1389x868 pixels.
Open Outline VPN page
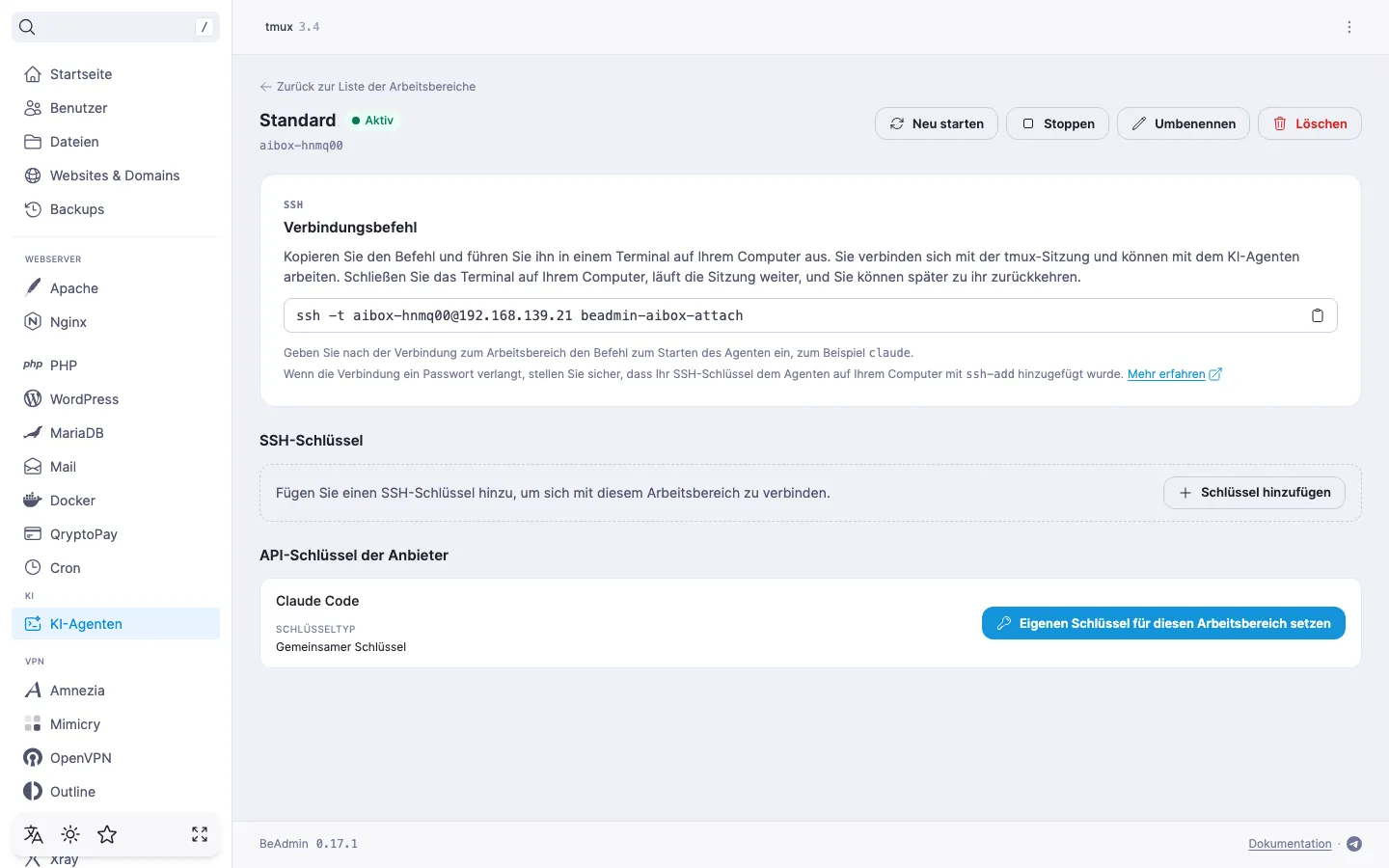coord(116,792)
